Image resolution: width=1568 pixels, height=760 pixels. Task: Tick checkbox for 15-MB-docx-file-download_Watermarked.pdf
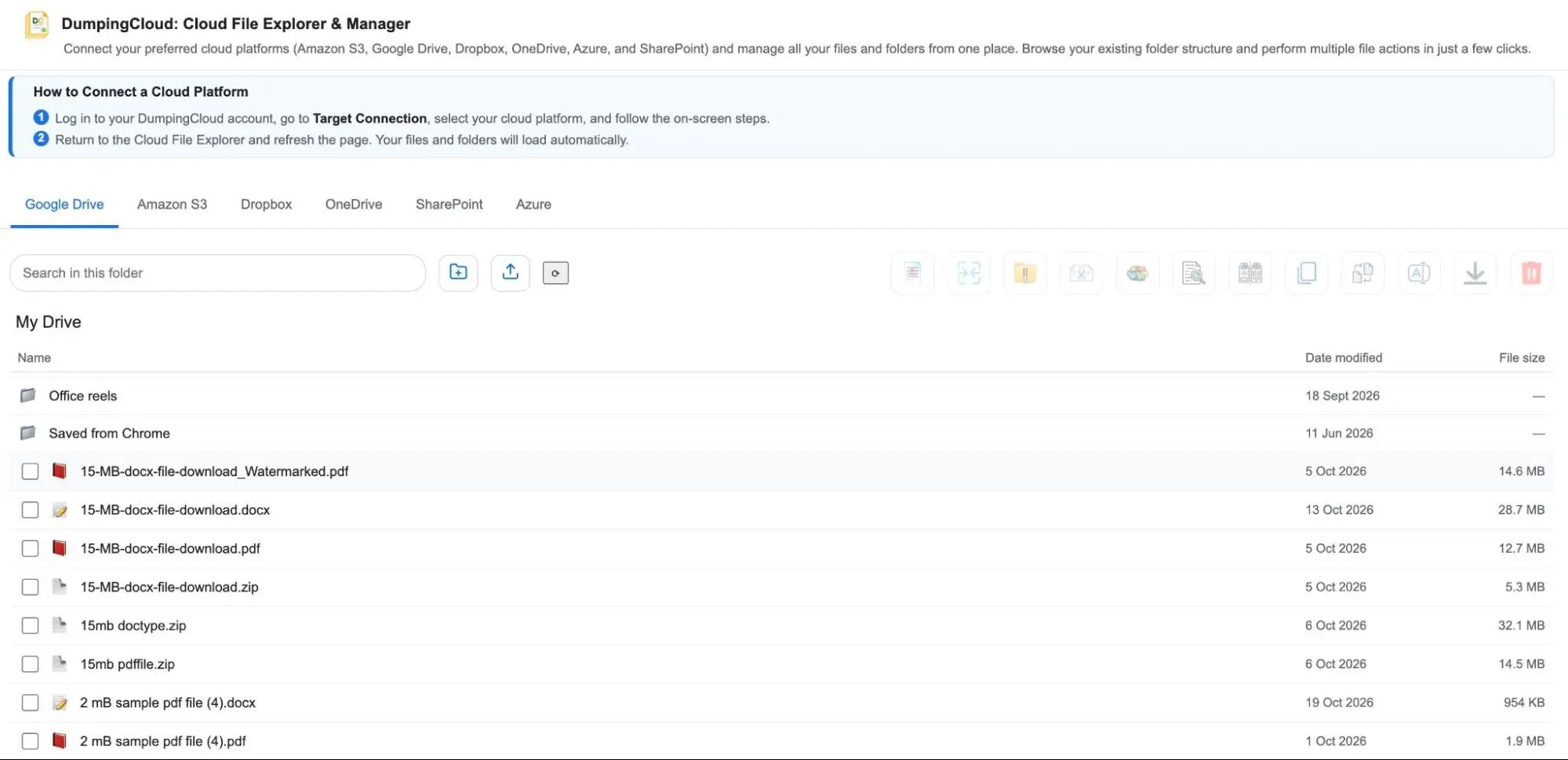coord(30,471)
